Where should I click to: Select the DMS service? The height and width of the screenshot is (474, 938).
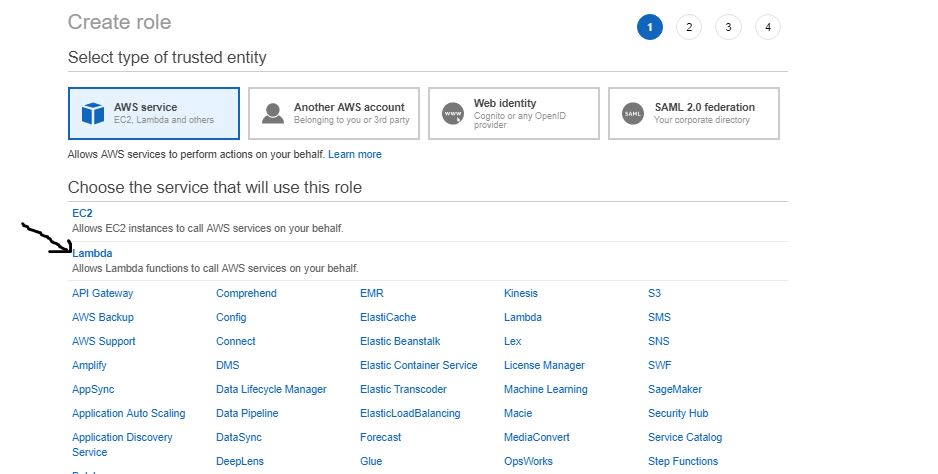pos(227,365)
